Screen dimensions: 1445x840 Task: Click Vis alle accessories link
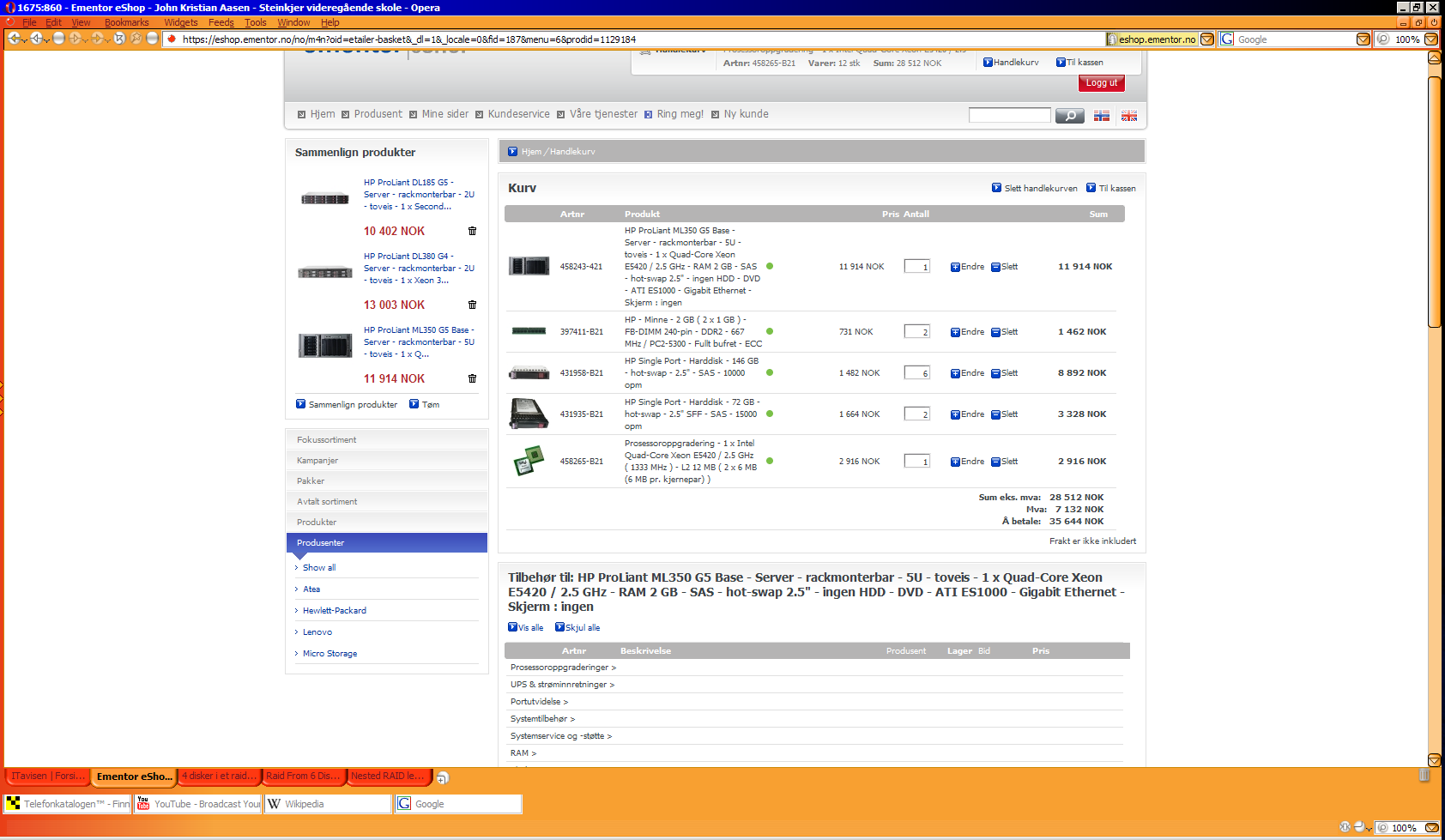(x=526, y=627)
